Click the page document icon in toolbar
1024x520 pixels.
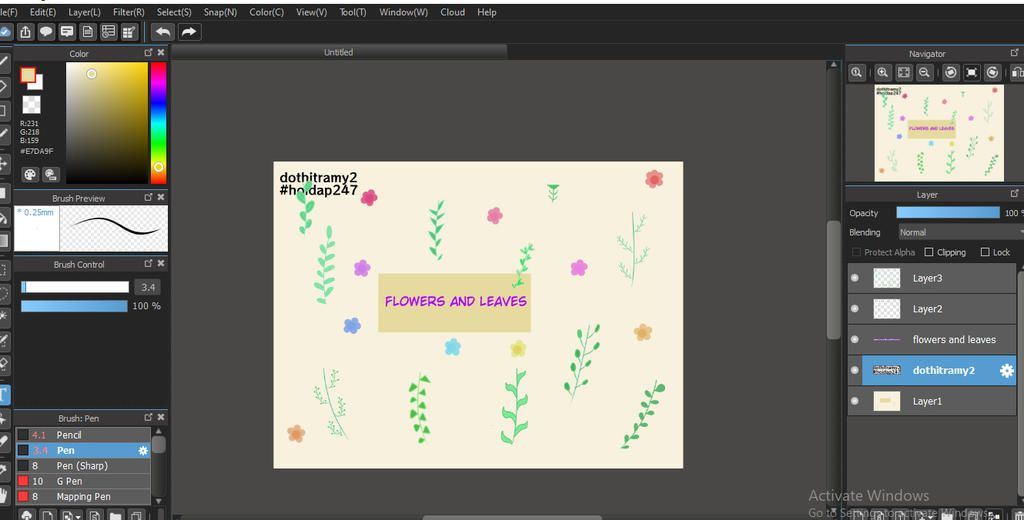[x=88, y=31]
